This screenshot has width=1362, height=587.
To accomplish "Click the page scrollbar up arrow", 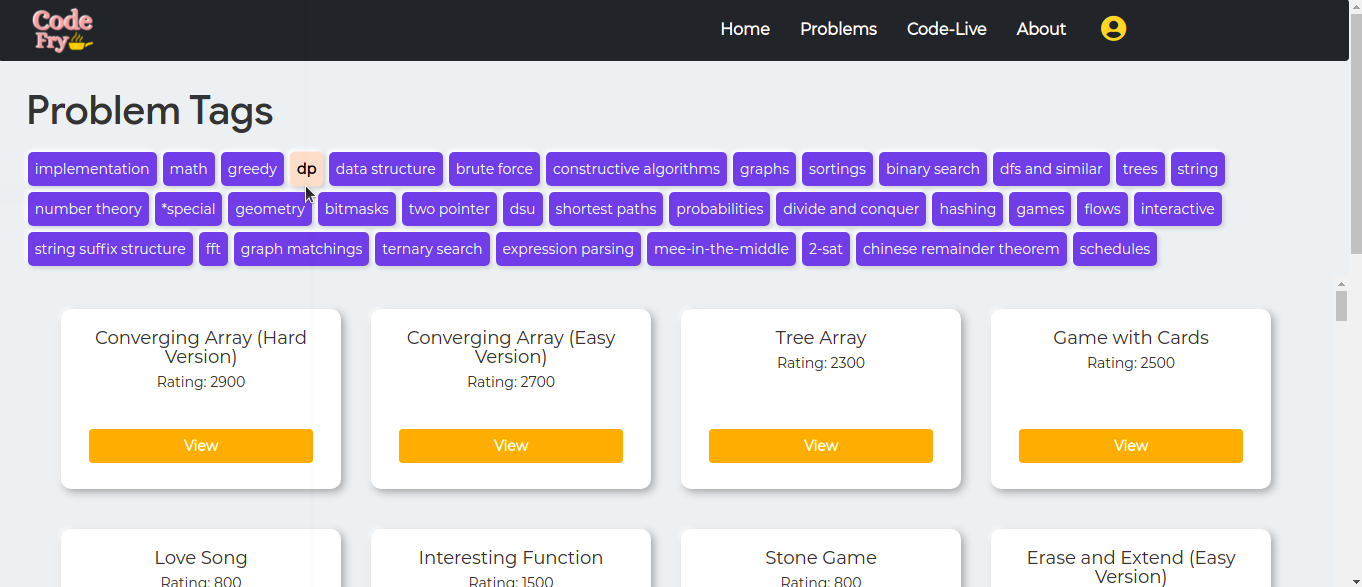I will [x=1355, y=7].
